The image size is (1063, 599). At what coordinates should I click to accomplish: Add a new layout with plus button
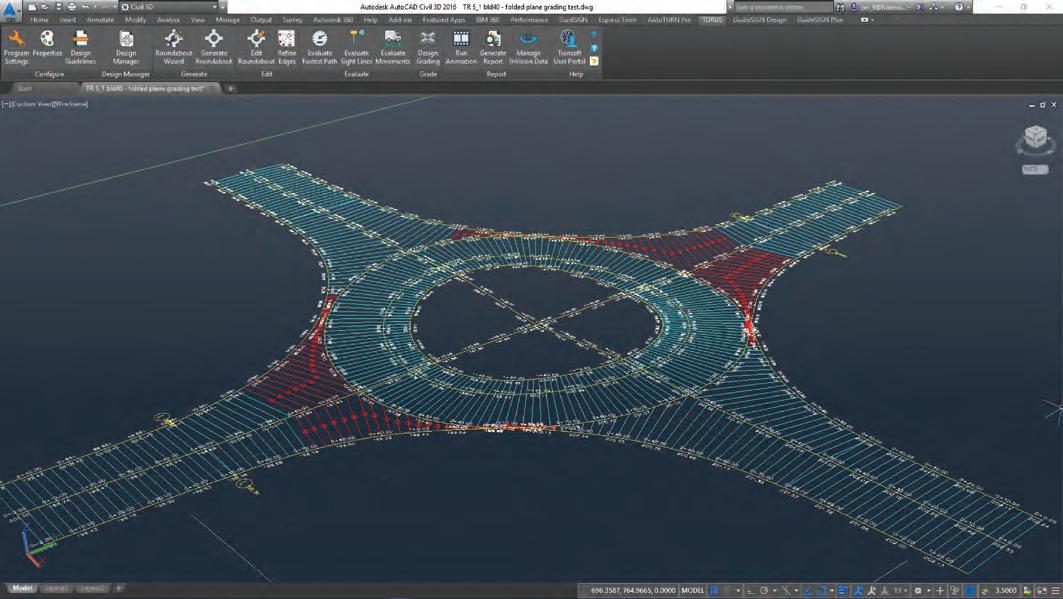click(119, 588)
